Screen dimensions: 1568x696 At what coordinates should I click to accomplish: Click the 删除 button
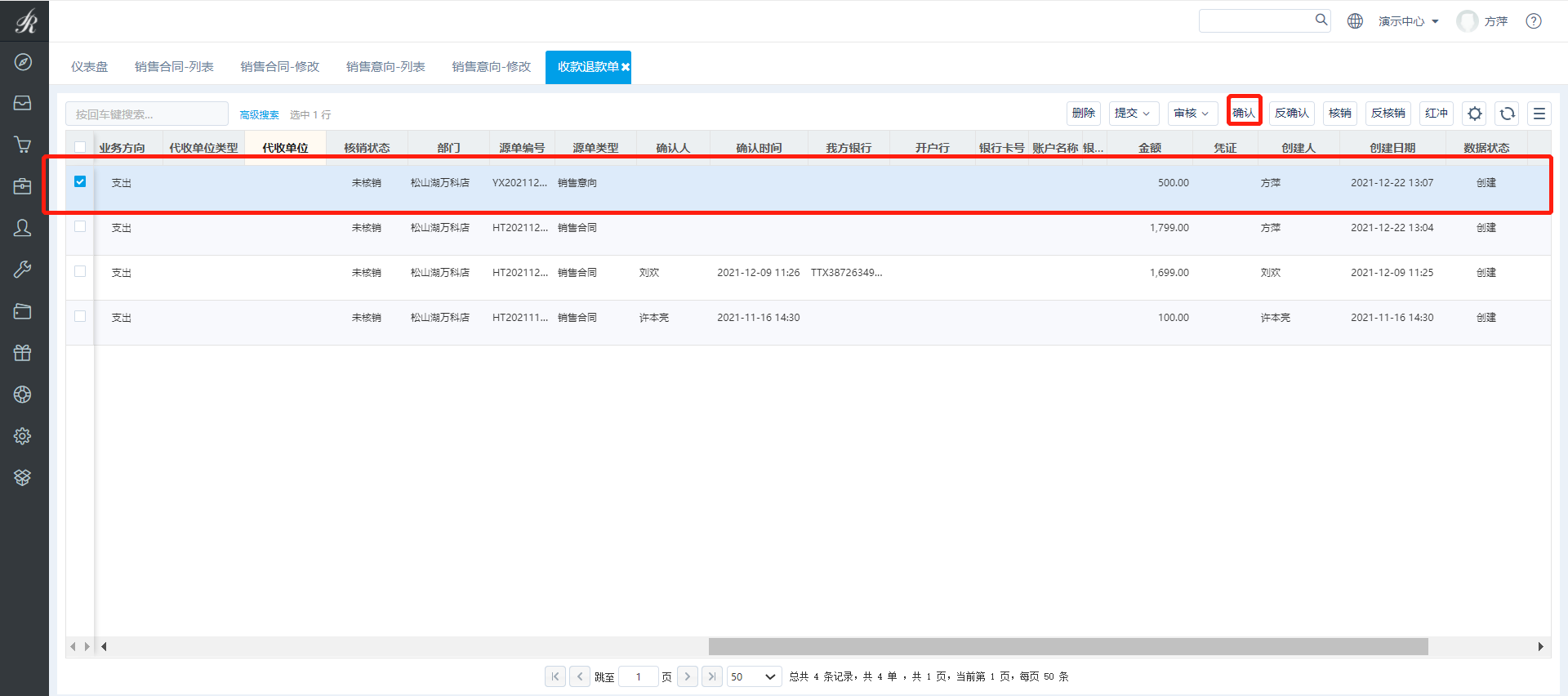[x=1084, y=114]
